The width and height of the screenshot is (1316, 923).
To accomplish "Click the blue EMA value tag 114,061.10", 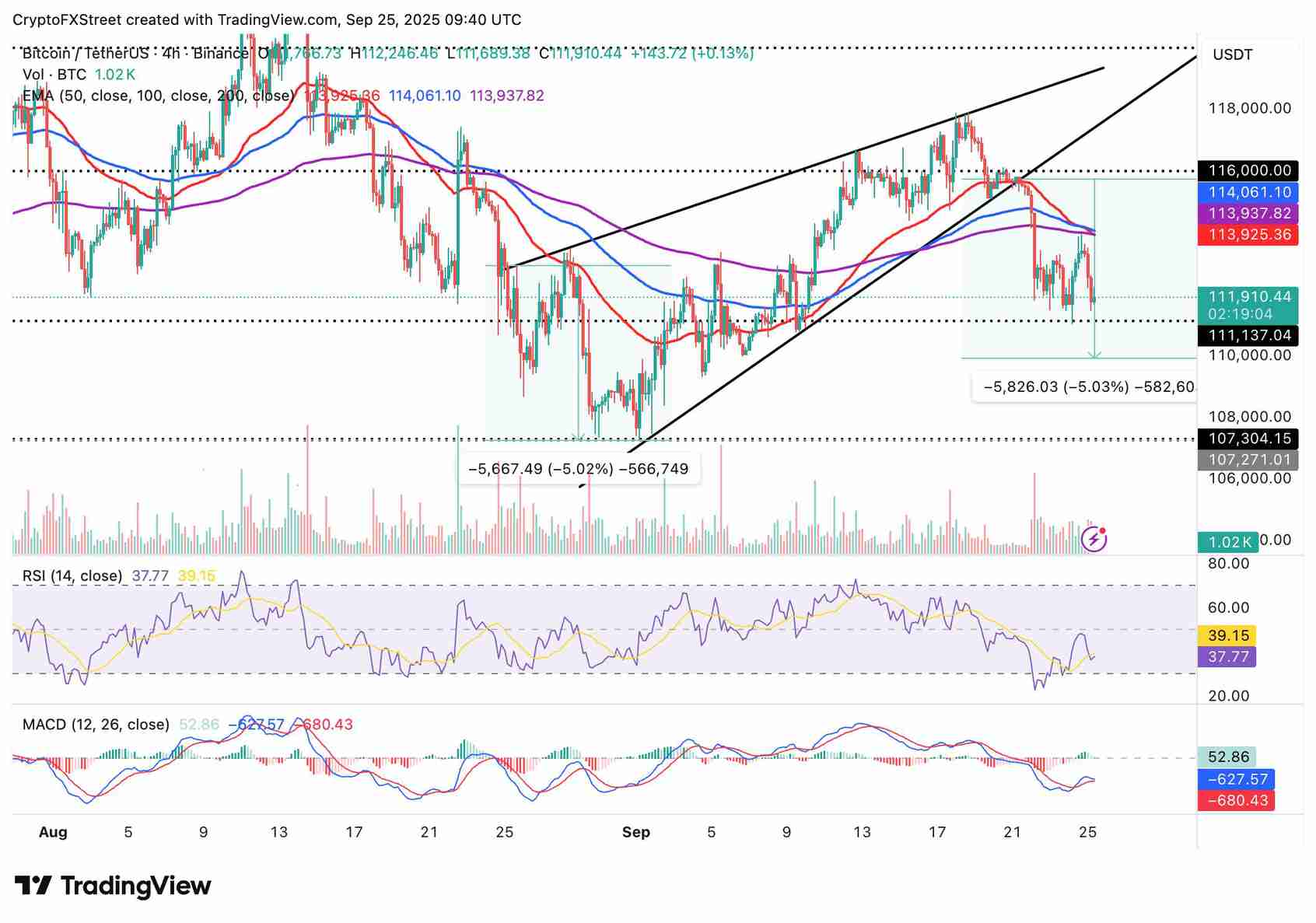I will (x=1249, y=192).
